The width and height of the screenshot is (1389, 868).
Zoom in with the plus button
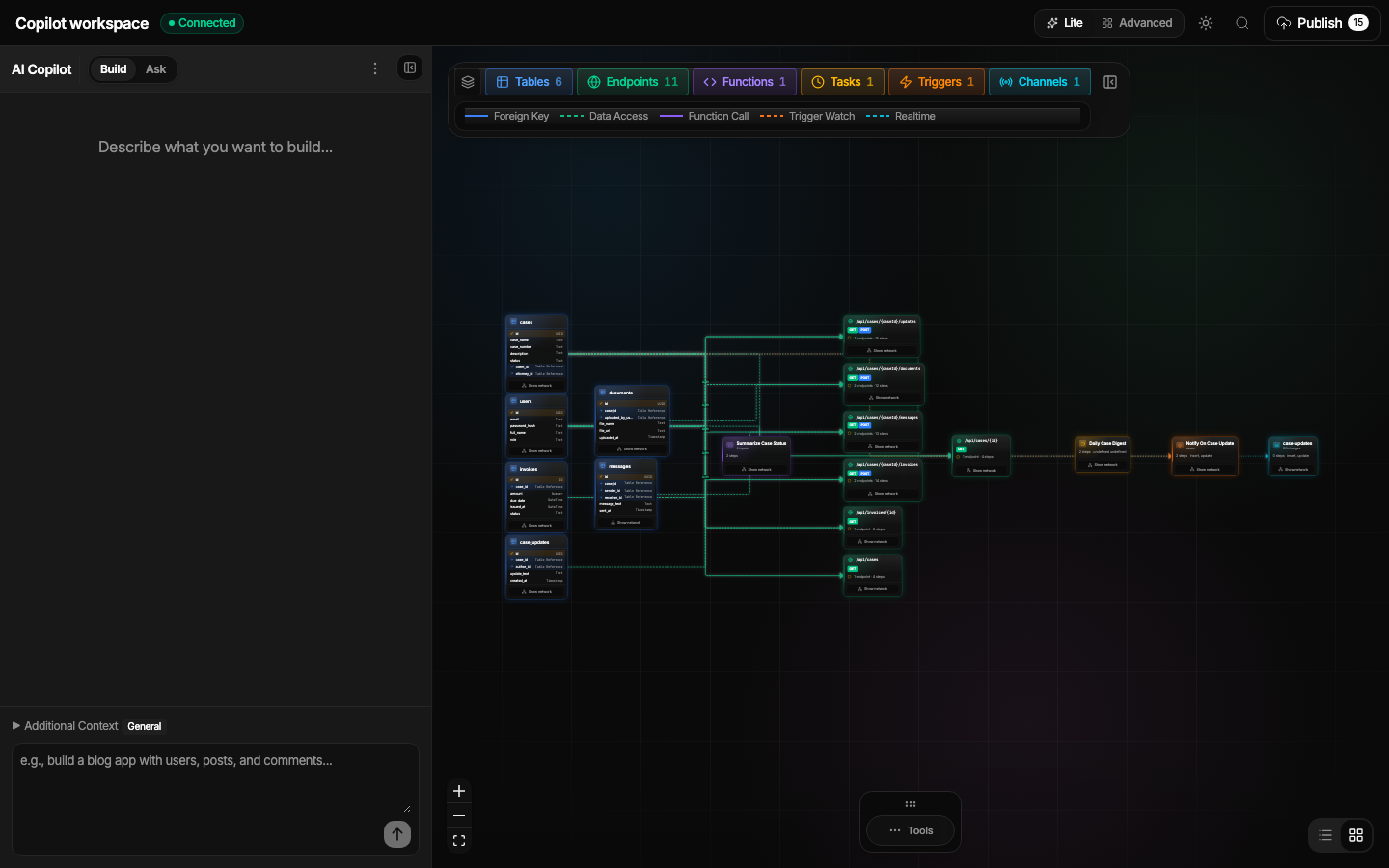[x=459, y=791]
